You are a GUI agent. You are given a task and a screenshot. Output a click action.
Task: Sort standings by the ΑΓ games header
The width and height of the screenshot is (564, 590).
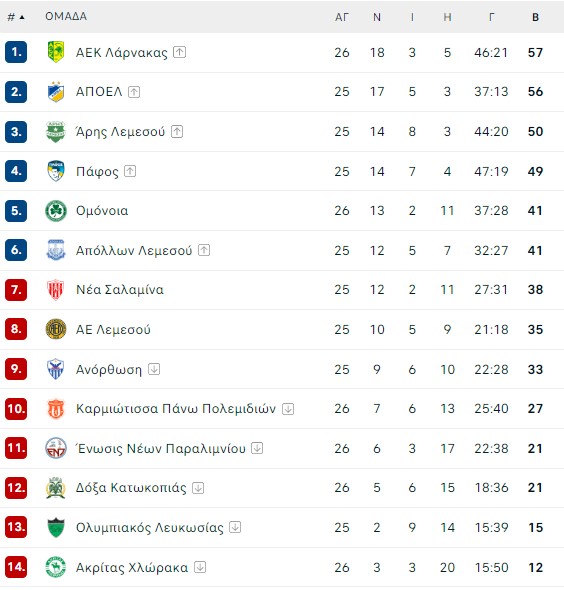coord(342,17)
